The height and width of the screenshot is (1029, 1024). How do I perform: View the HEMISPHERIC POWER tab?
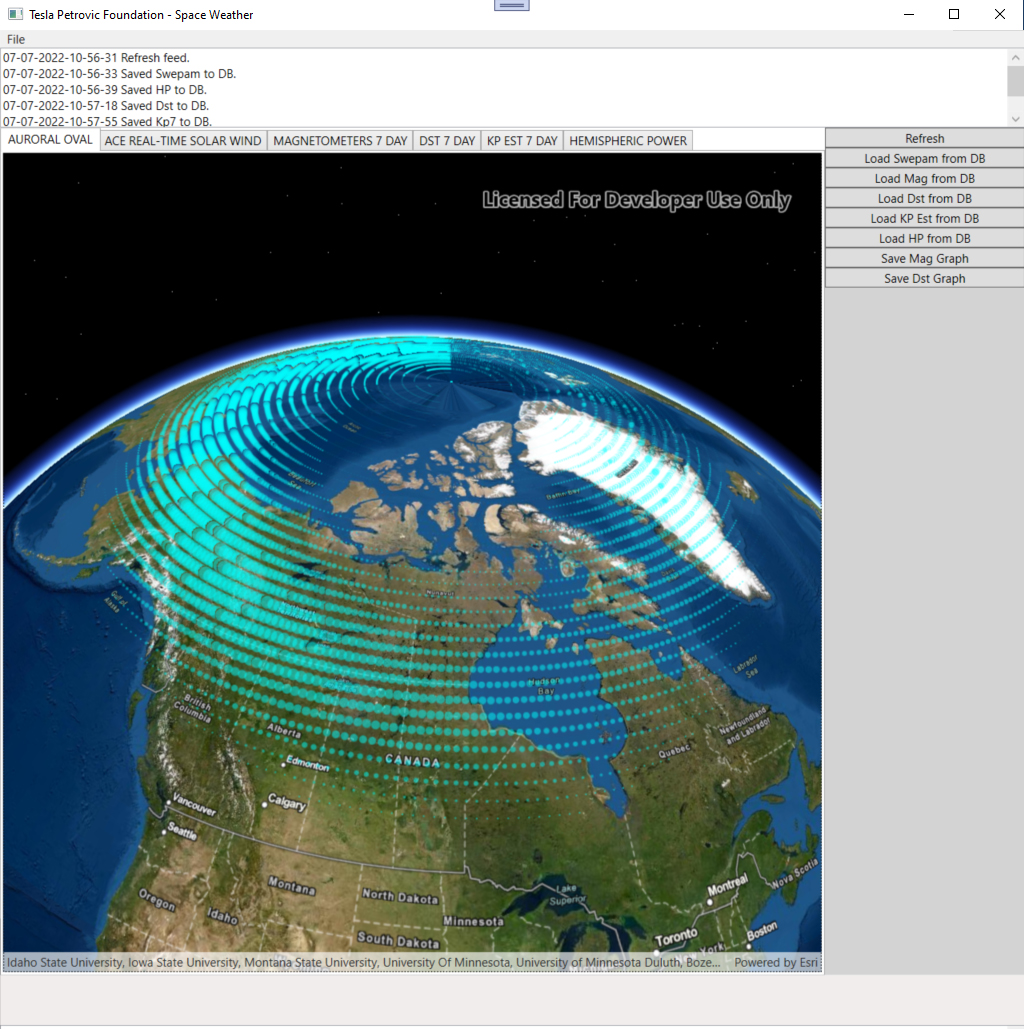coord(628,140)
